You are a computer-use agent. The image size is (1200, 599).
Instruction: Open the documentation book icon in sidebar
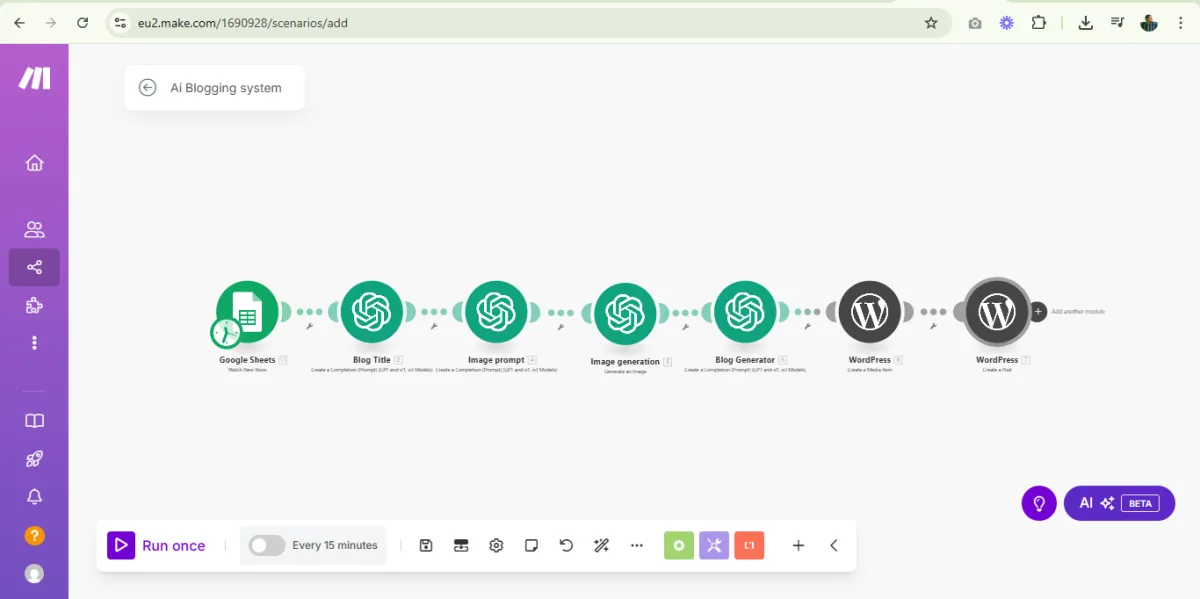(34, 421)
